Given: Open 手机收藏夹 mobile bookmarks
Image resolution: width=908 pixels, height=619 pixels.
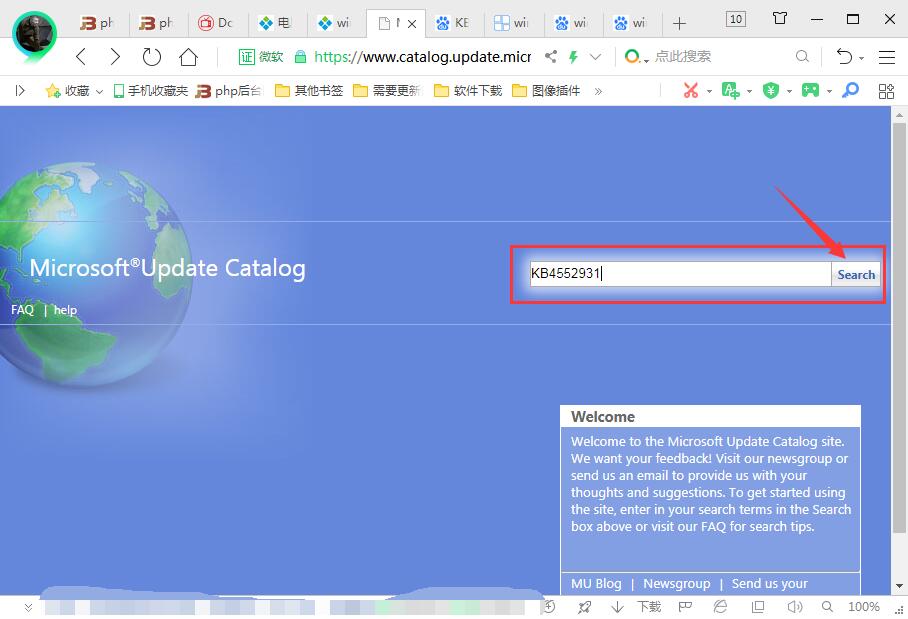Looking at the screenshot, I should coord(151,90).
